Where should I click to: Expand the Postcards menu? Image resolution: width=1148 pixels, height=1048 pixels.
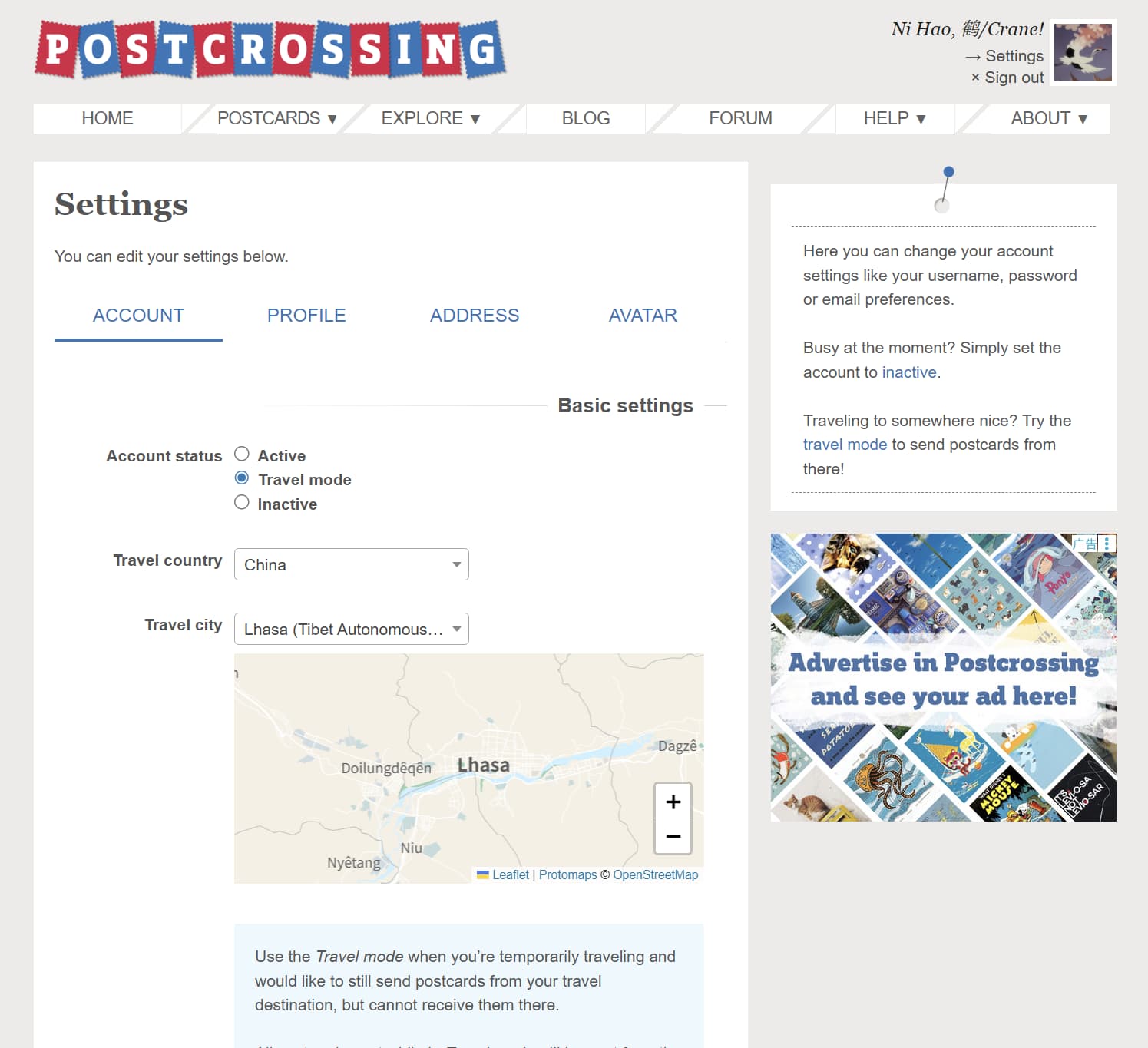pyautogui.click(x=276, y=118)
